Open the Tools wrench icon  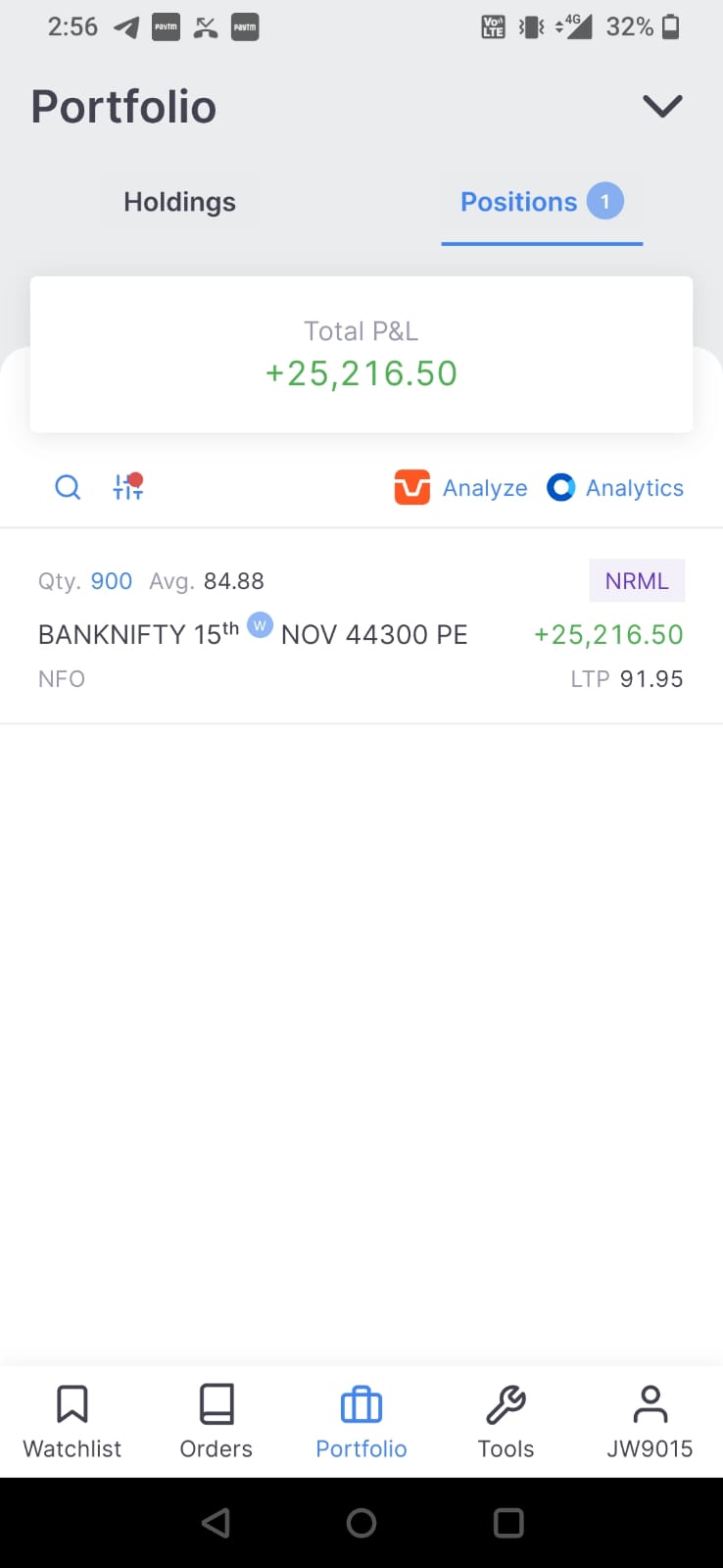point(506,1404)
